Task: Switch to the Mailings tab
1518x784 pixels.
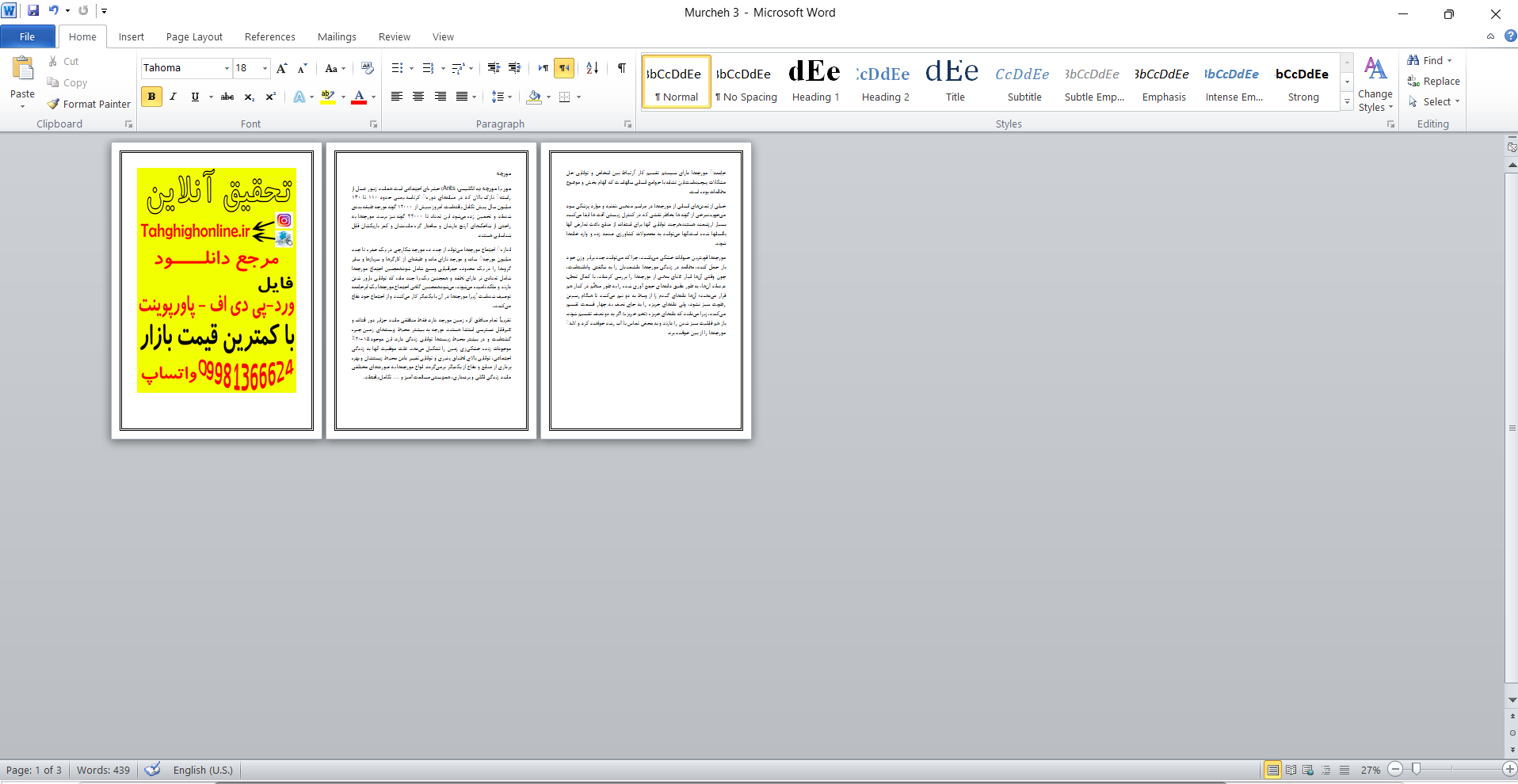Action: click(337, 36)
